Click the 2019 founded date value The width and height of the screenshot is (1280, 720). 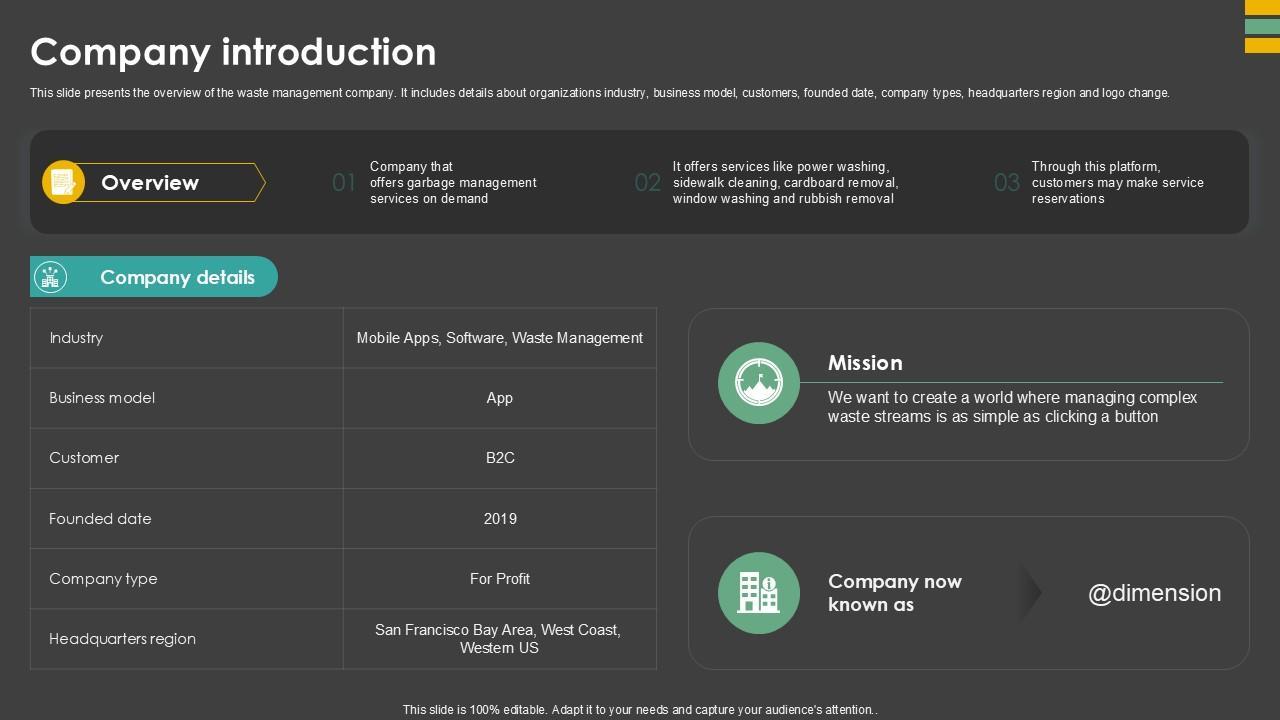point(500,518)
